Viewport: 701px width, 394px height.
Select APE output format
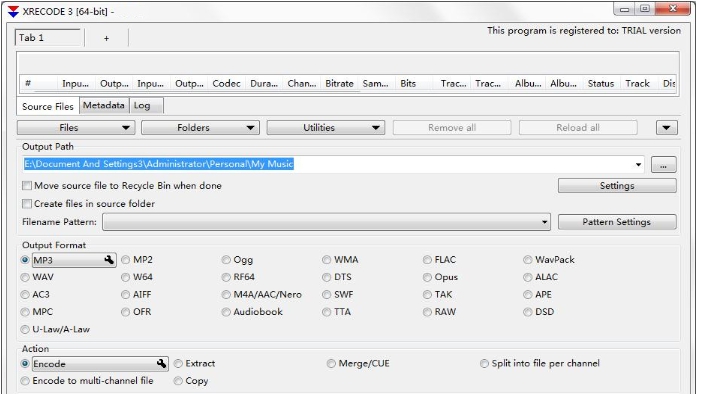[x=528, y=295]
